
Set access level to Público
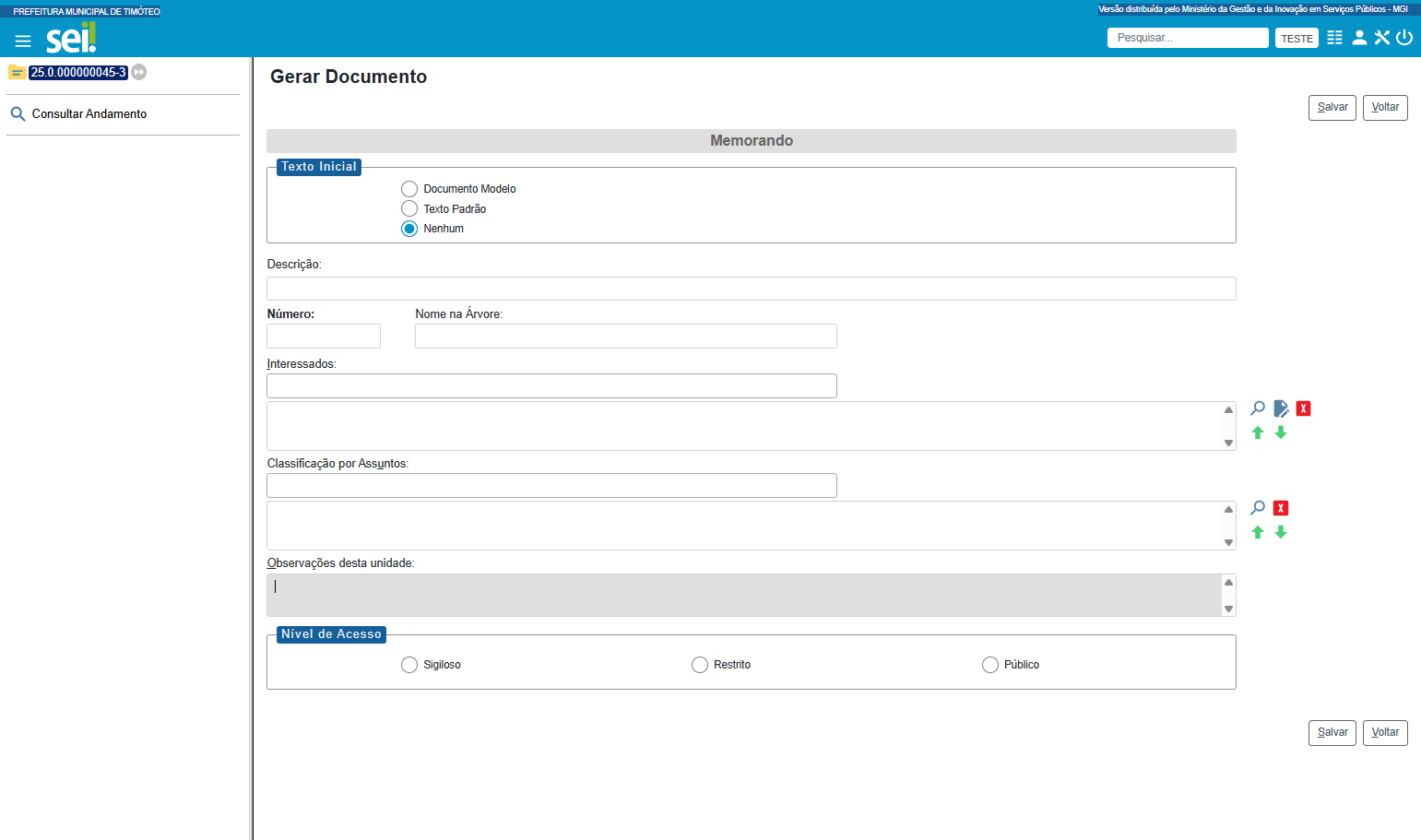[x=990, y=665]
